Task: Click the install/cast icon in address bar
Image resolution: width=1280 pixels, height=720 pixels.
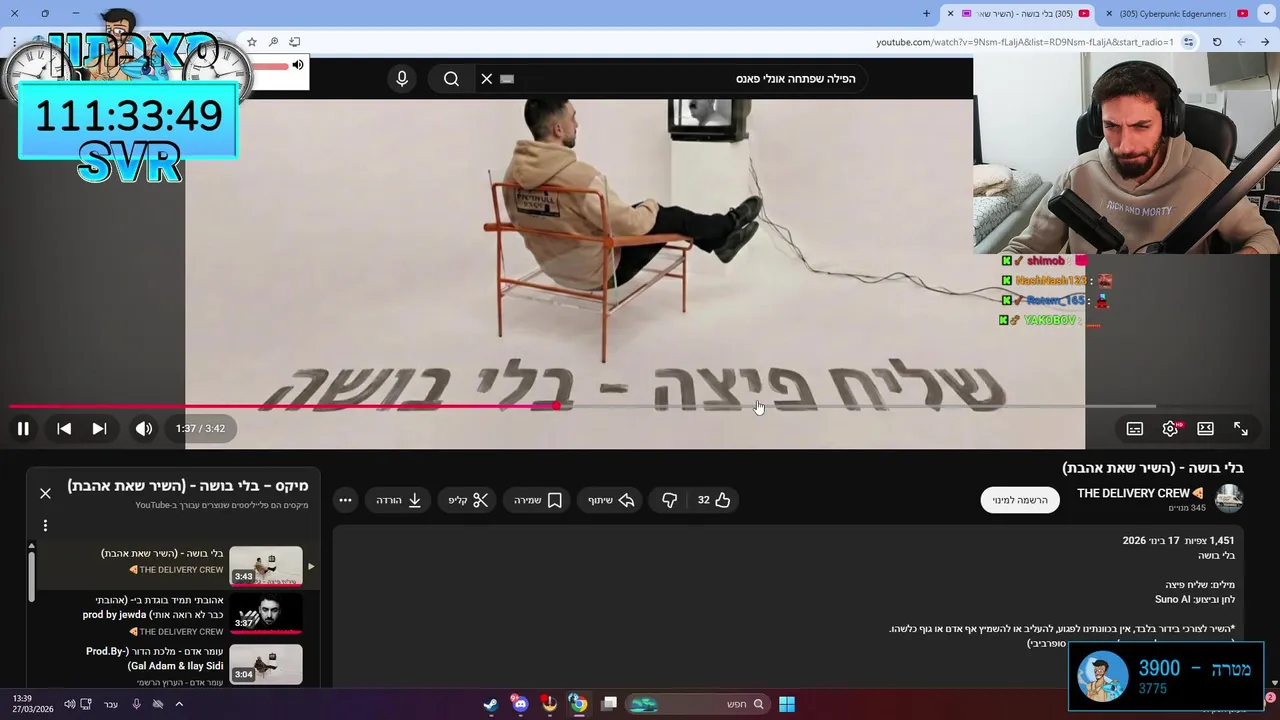Action: tap(295, 42)
